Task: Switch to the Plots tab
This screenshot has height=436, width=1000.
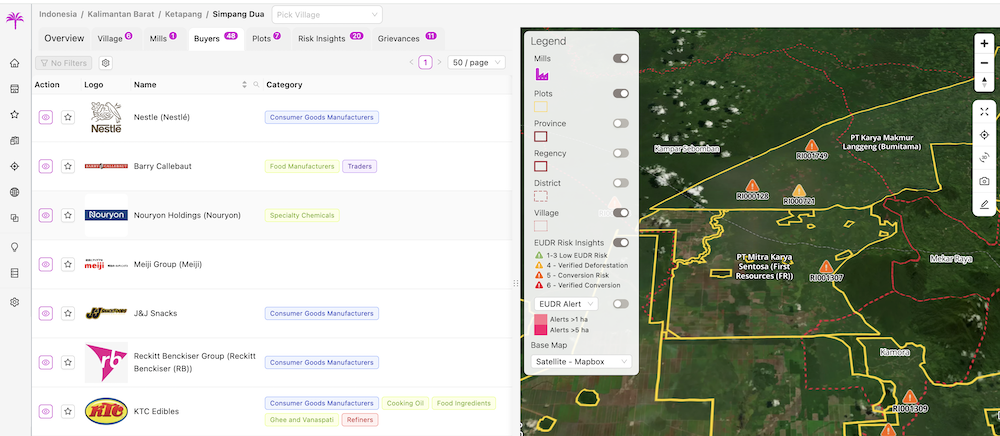Action: [x=267, y=39]
